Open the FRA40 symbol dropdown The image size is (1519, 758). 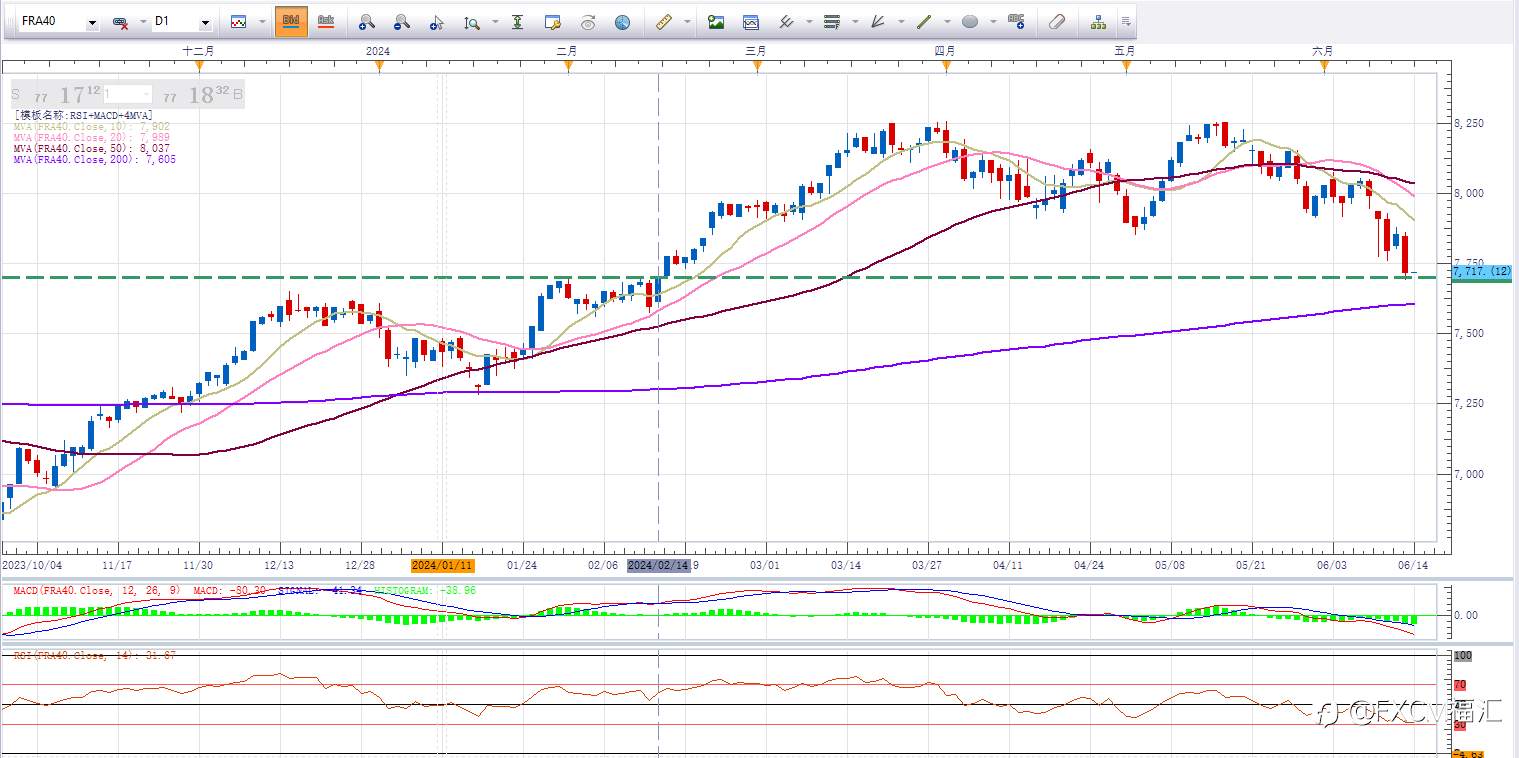tap(92, 22)
